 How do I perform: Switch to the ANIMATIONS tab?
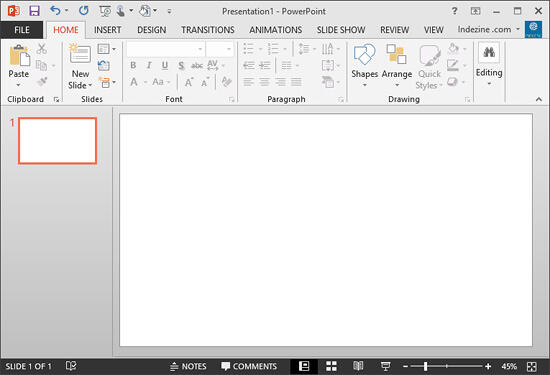(x=276, y=30)
